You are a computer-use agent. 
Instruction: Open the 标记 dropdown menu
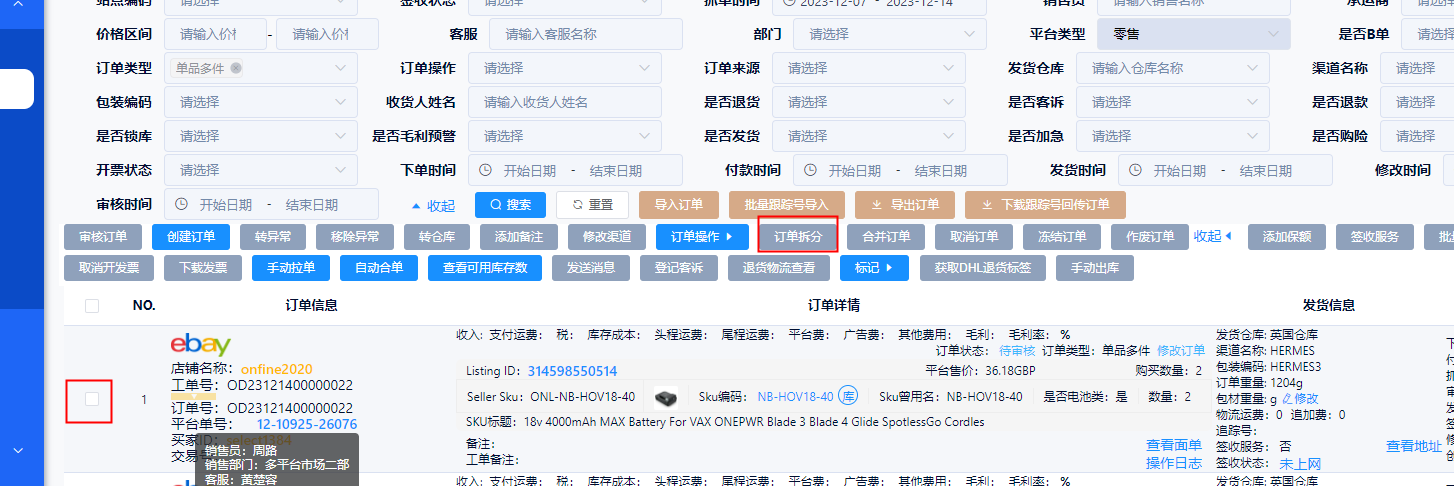[874, 268]
